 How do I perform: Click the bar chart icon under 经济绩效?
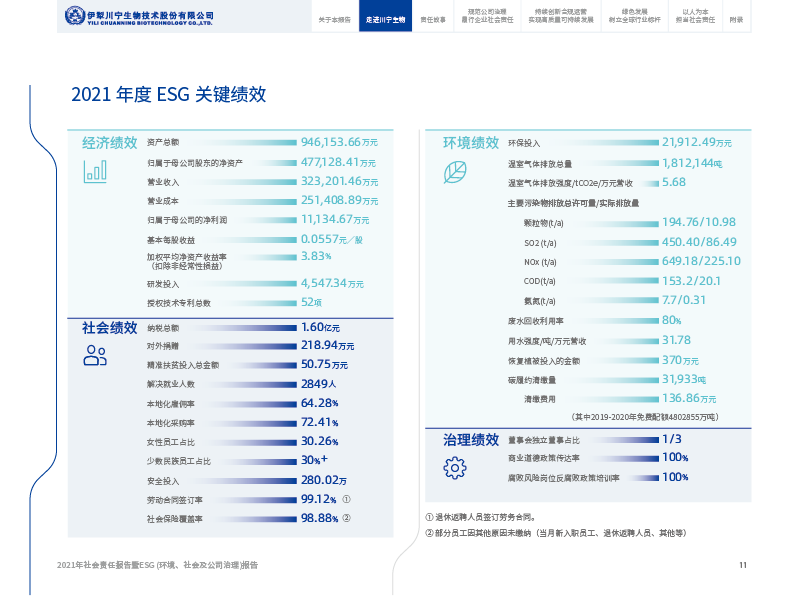[x=96, y=171]
